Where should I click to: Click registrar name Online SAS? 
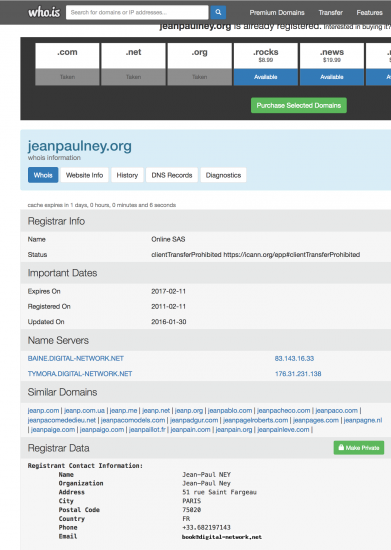168,239
